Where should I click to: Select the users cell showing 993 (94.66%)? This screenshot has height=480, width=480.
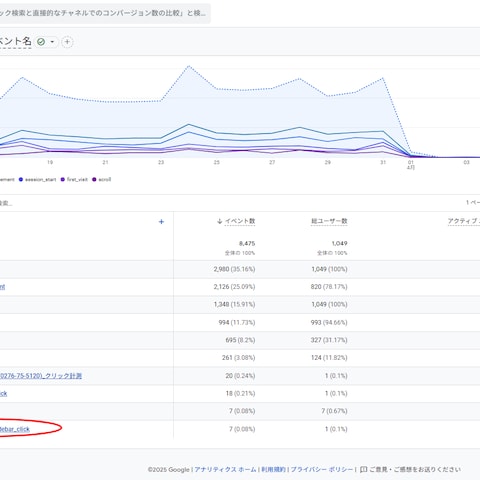coord(329,322)
